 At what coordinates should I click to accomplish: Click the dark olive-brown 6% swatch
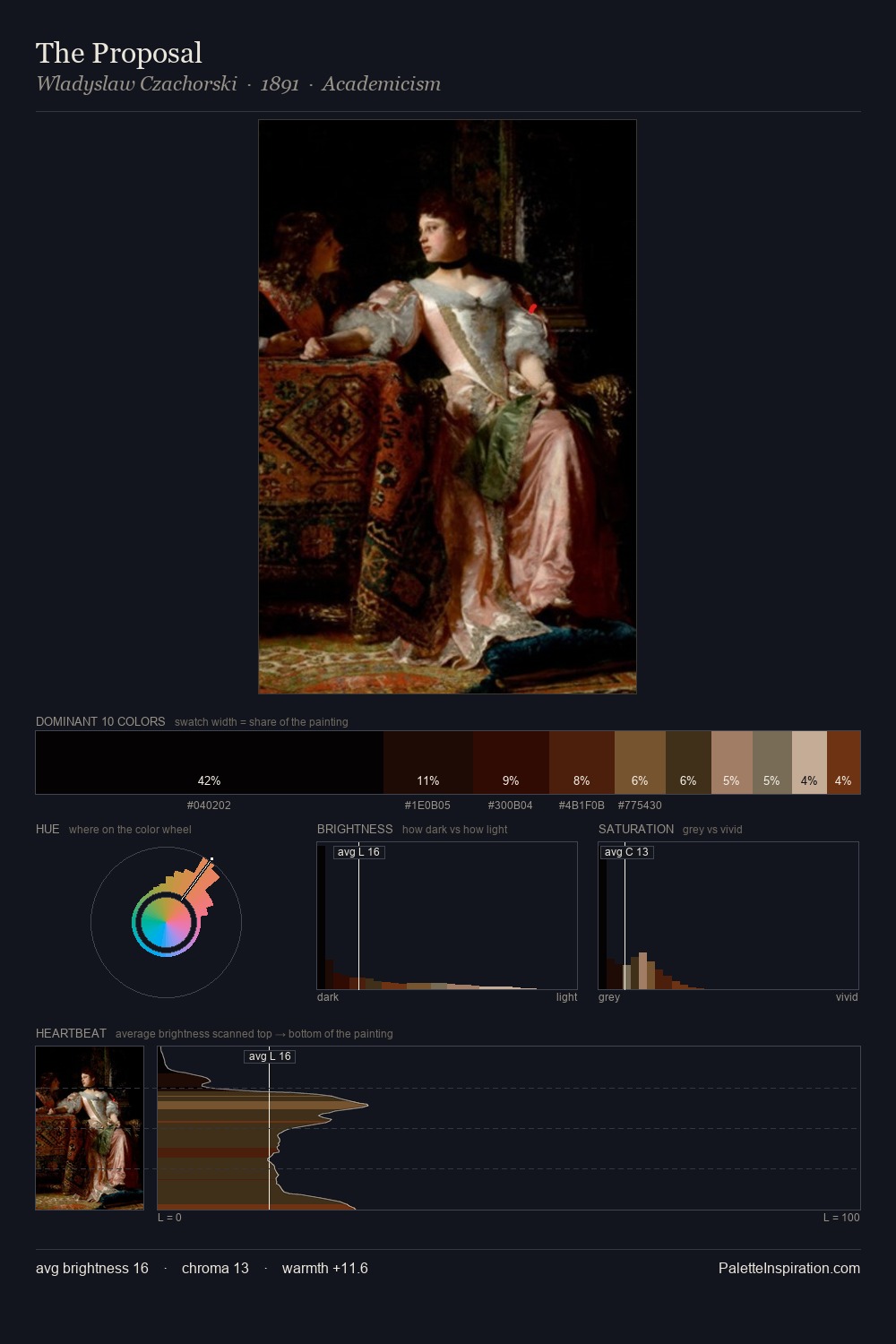(x=688, y=762)
